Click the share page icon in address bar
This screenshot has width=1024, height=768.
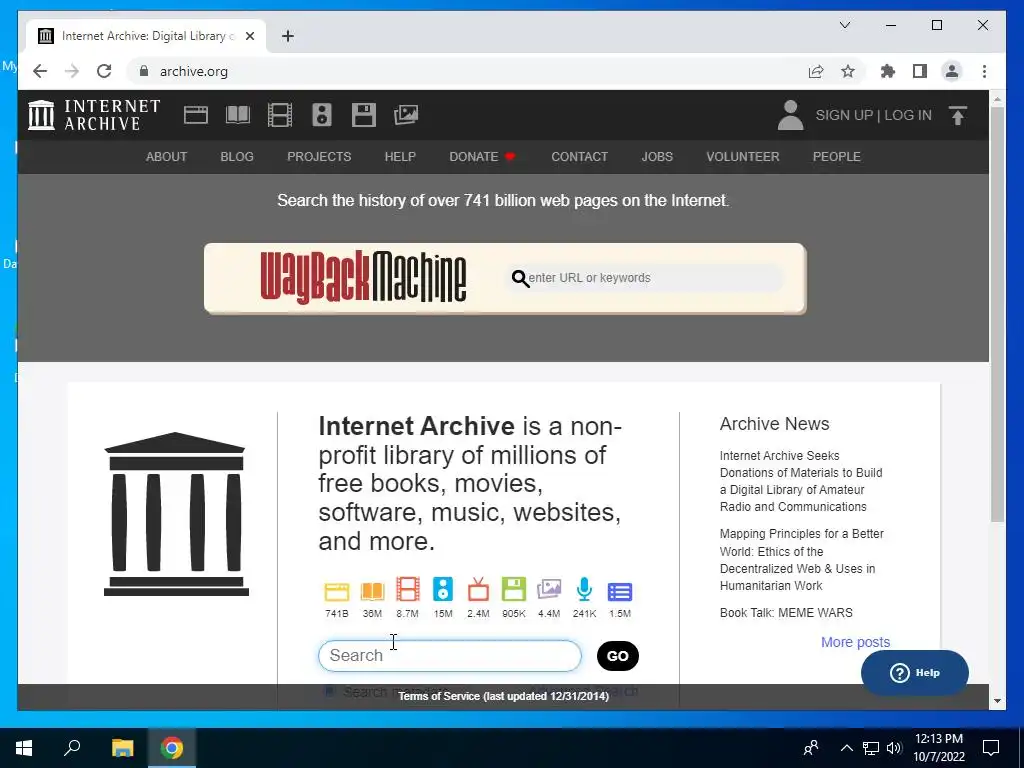tap(816, 71)
